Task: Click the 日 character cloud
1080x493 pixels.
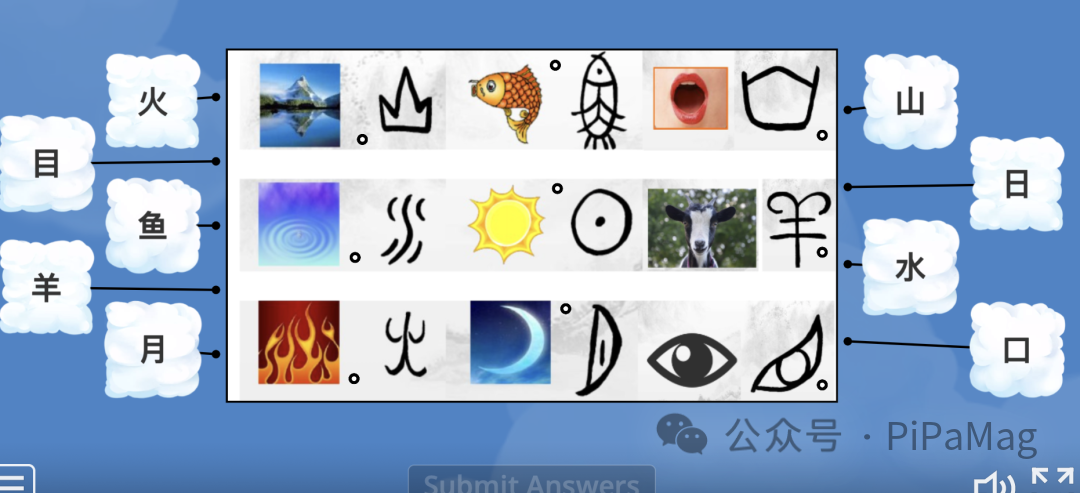Action: pyautogui.click(x=1017, y=185)
